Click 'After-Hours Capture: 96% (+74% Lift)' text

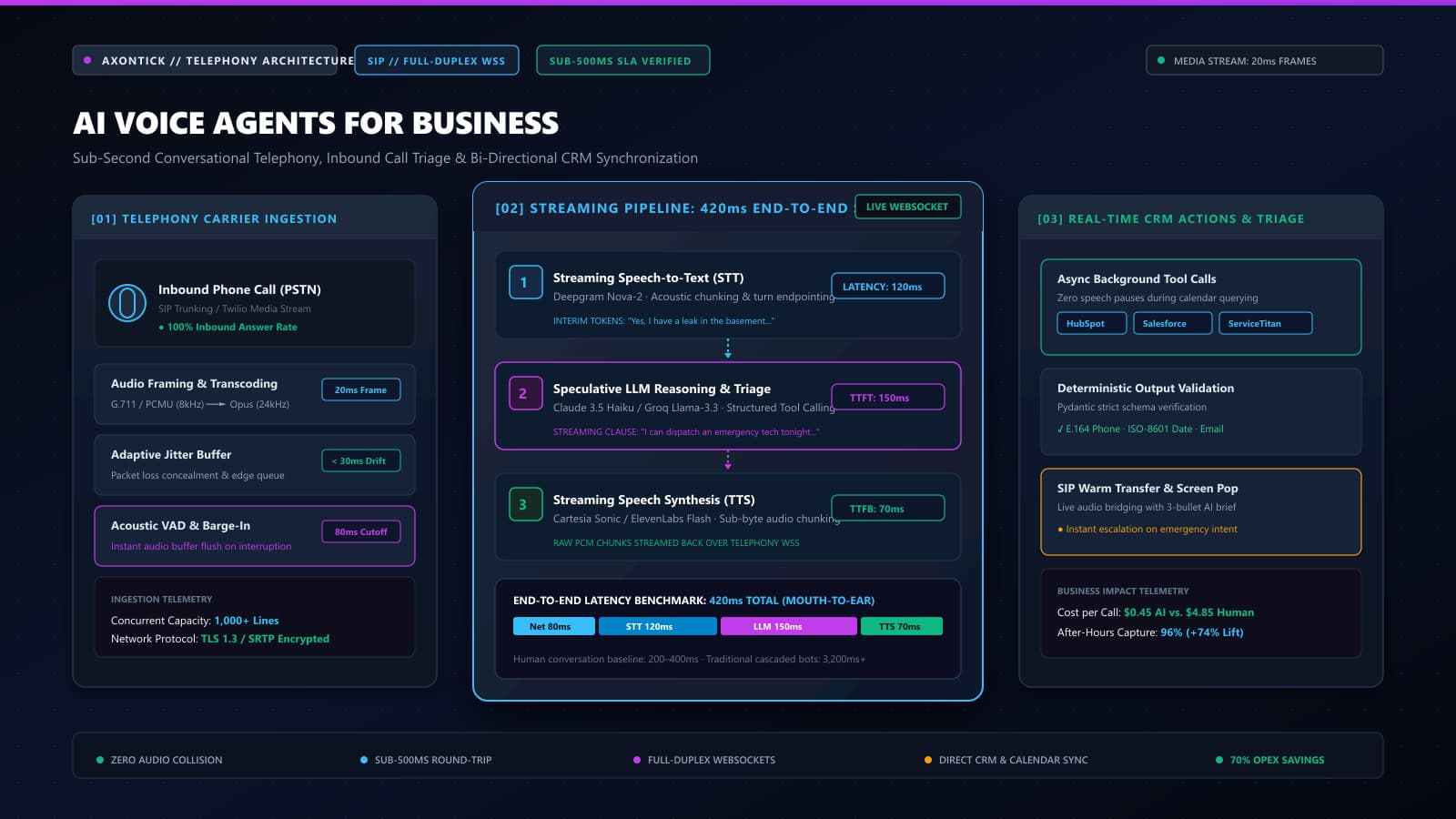1150,632
